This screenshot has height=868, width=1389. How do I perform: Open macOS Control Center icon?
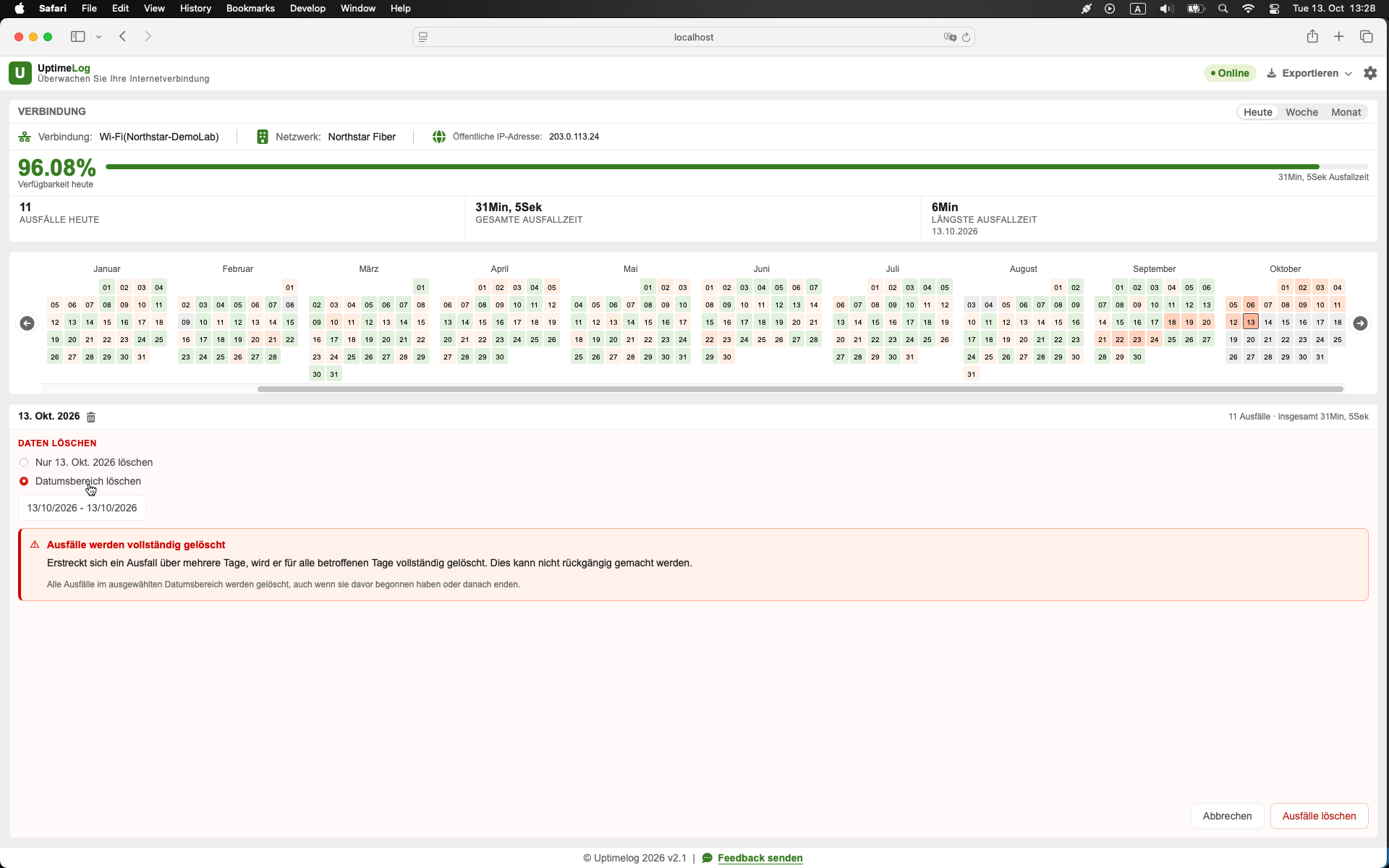[x=1274, y=9]
